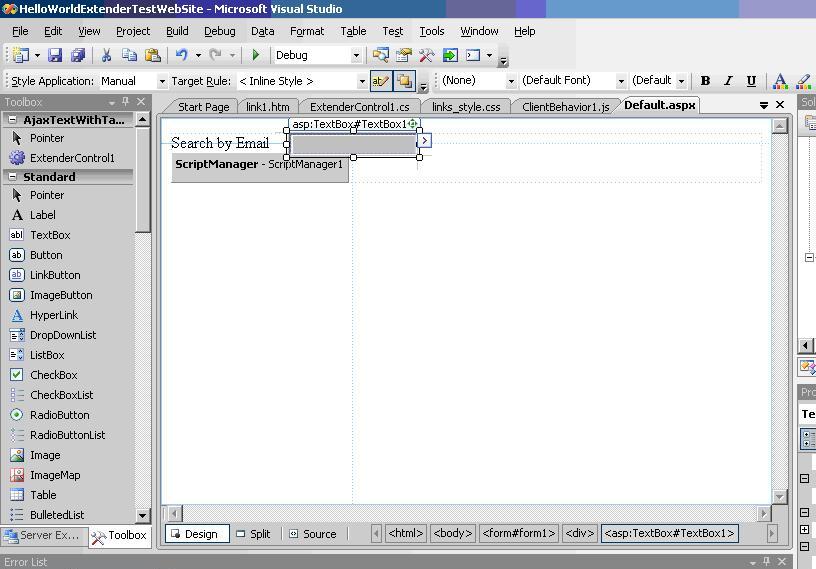Open the Debug configuration dropdown

click(x=356, y=55)
